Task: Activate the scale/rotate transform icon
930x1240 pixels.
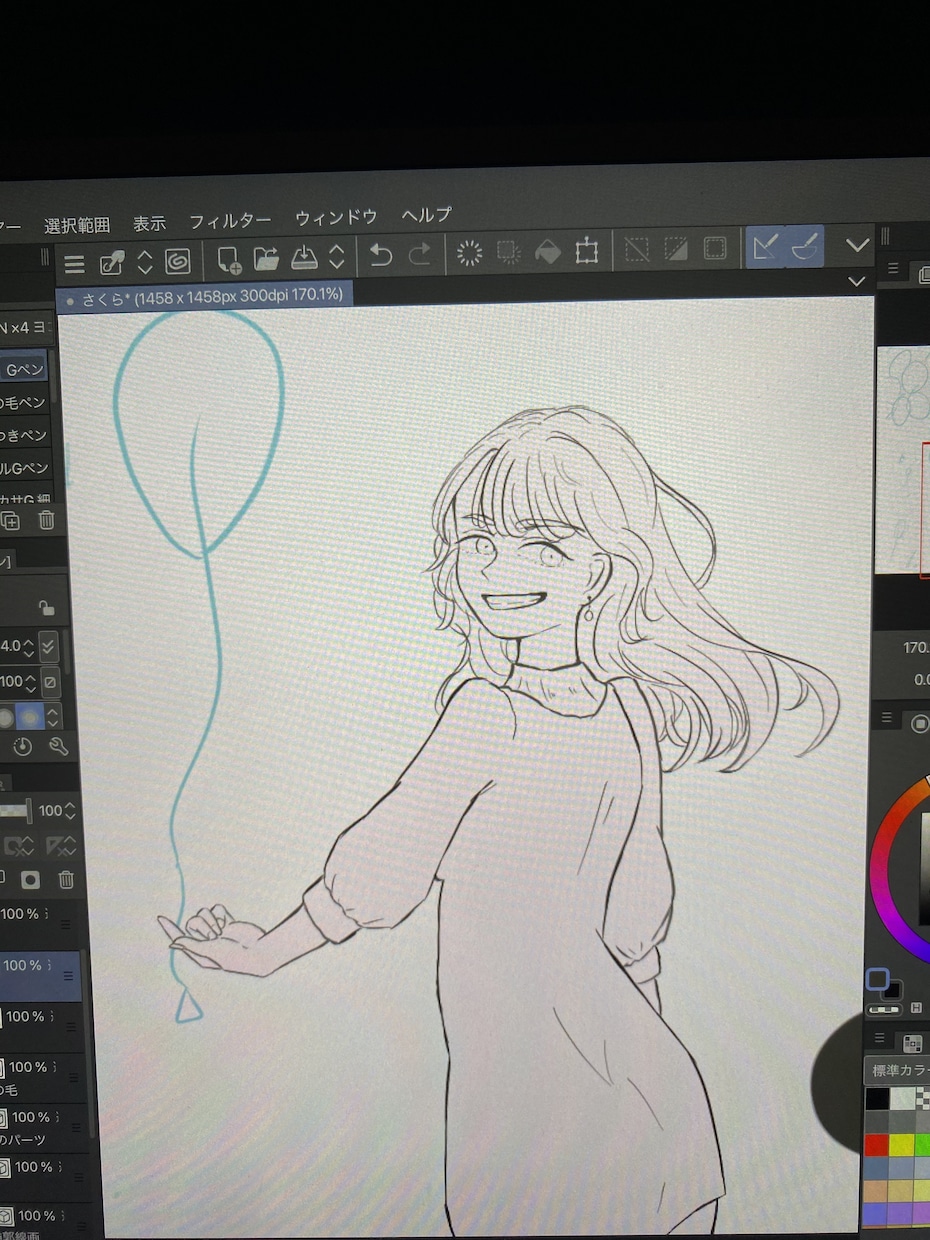Action: click(587, 250)
